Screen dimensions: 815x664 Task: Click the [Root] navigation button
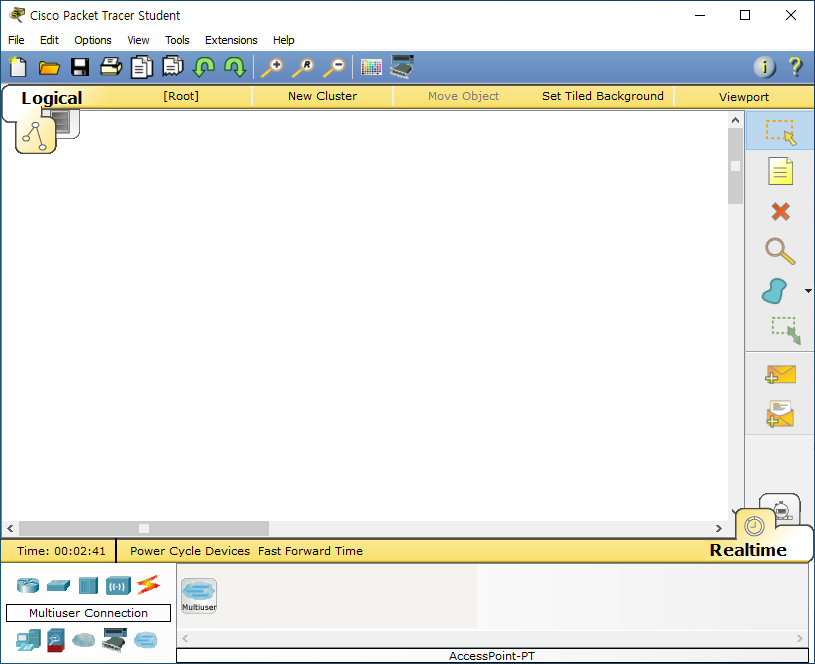181,96
